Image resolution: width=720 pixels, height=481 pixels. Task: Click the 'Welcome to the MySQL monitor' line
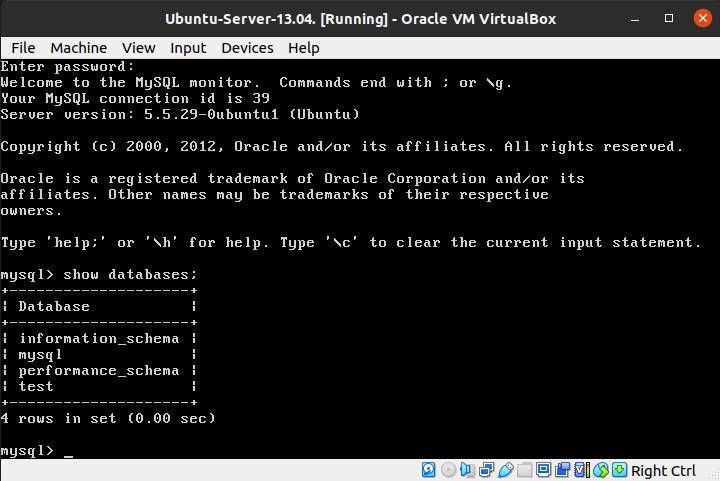point(256,83)
